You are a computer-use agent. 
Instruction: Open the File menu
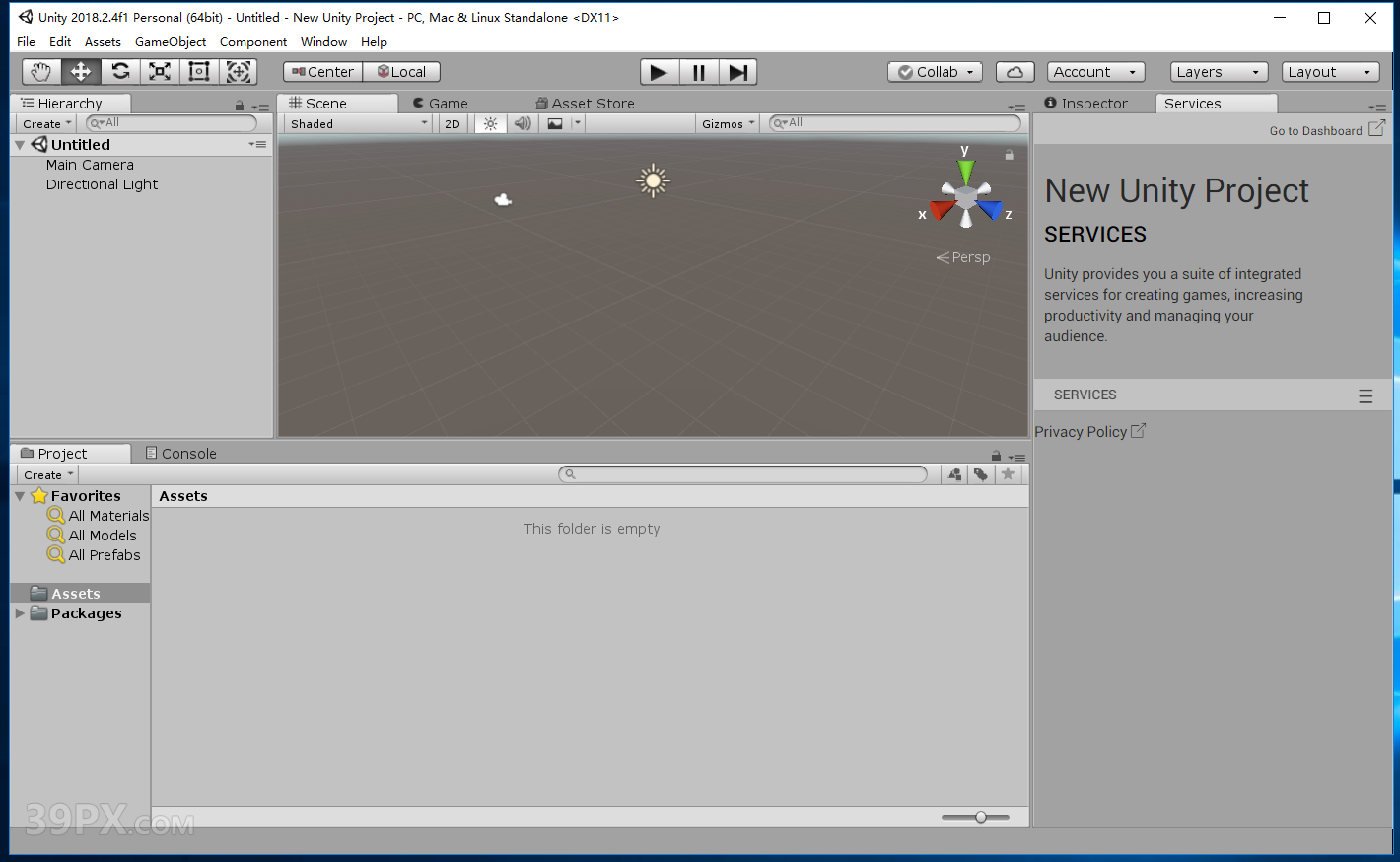pos(27,42)
